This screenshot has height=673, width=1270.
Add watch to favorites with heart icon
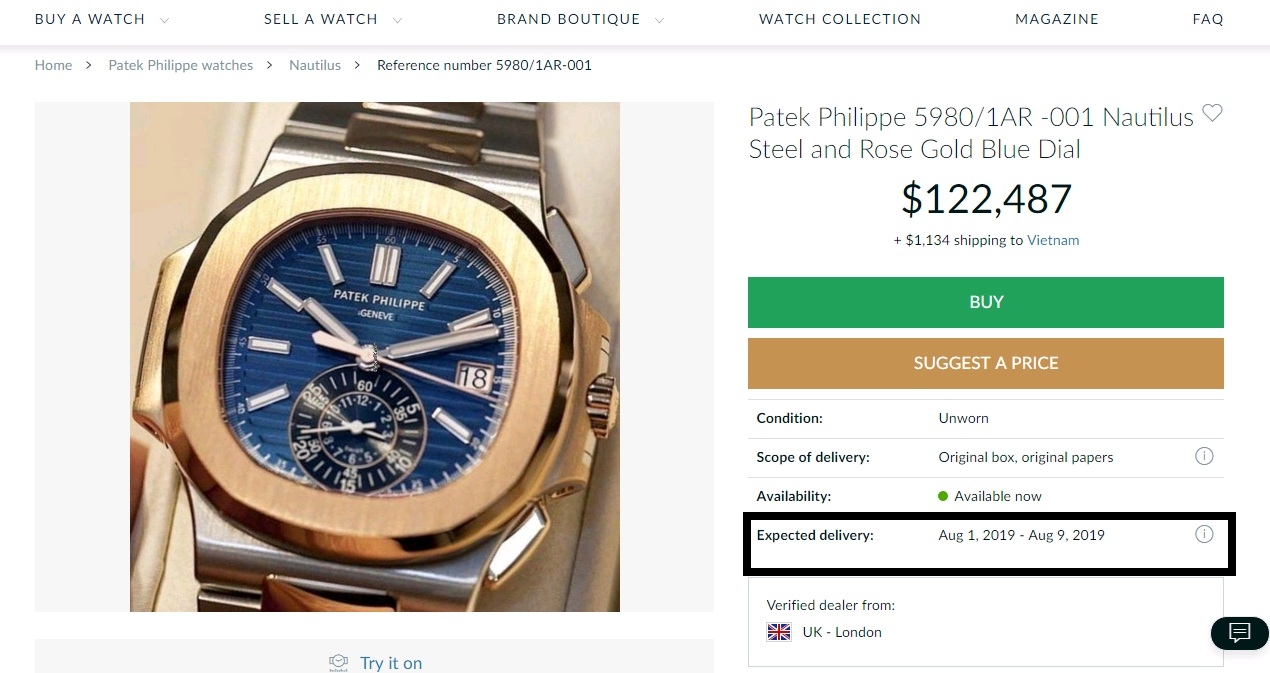click(1212, 113)
